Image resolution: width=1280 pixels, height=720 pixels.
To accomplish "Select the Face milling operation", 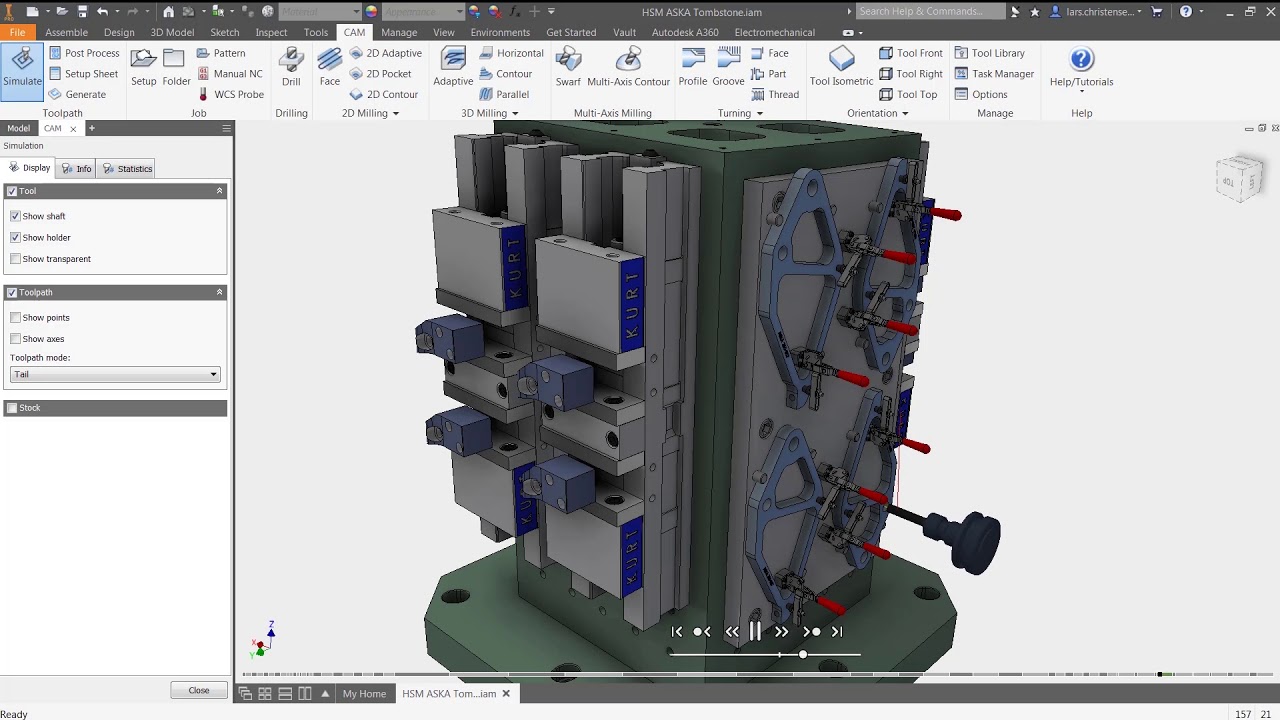I will [x=330, y=69].
